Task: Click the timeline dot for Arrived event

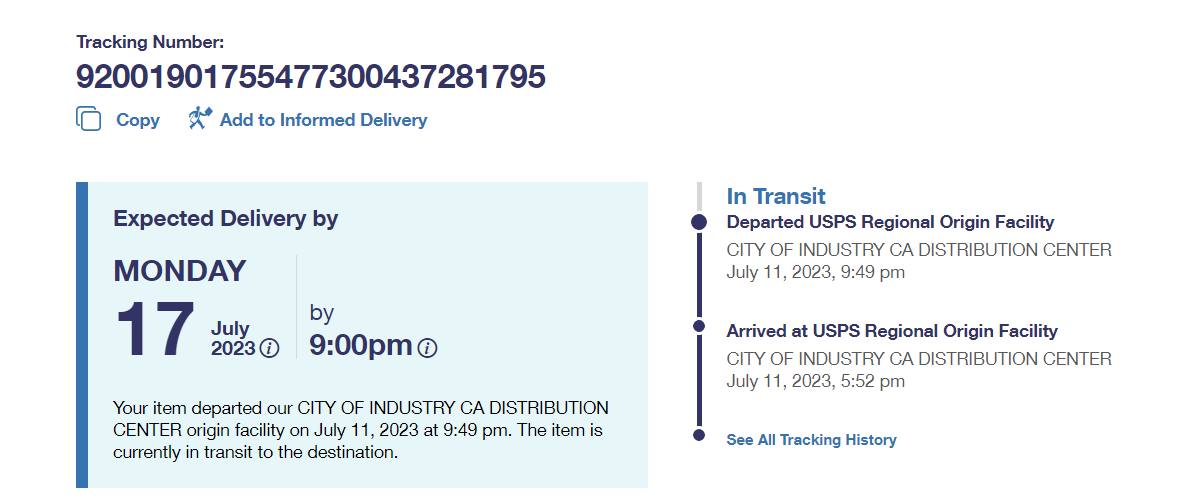Action: (x=699, y=326)
